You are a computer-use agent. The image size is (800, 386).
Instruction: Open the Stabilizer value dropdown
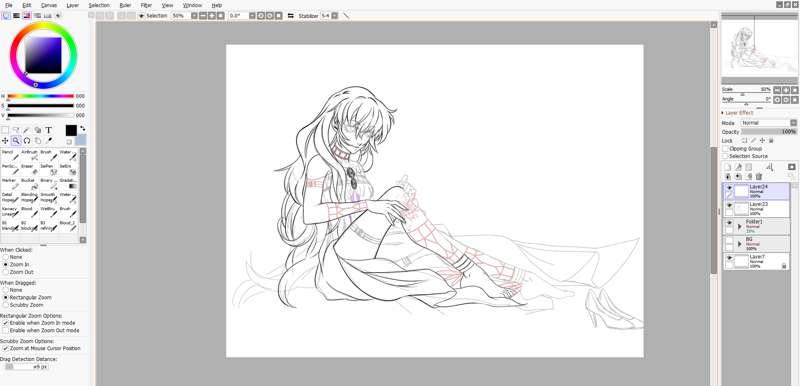[x=334, y=16]
